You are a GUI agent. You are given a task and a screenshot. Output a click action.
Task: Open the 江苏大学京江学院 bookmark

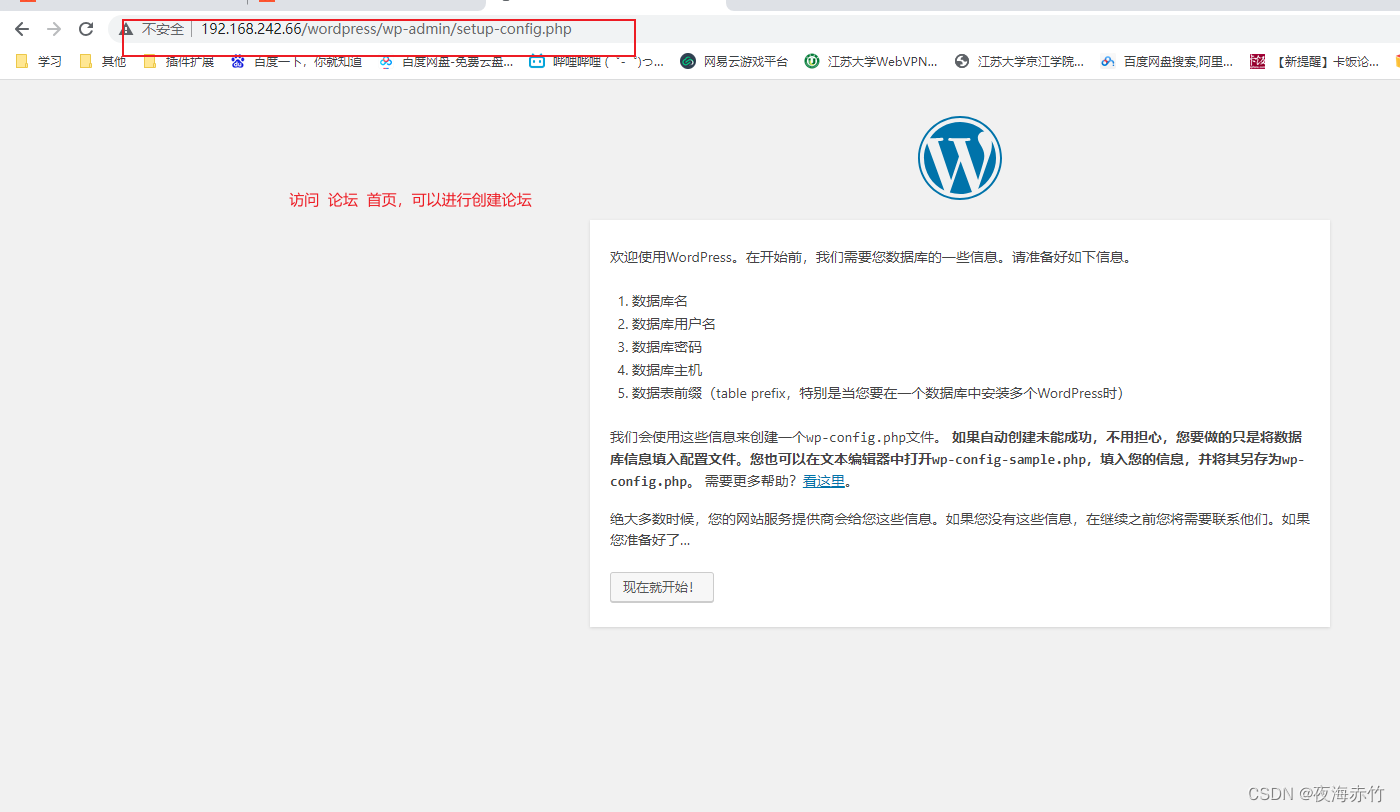[x=1019, y=61]
